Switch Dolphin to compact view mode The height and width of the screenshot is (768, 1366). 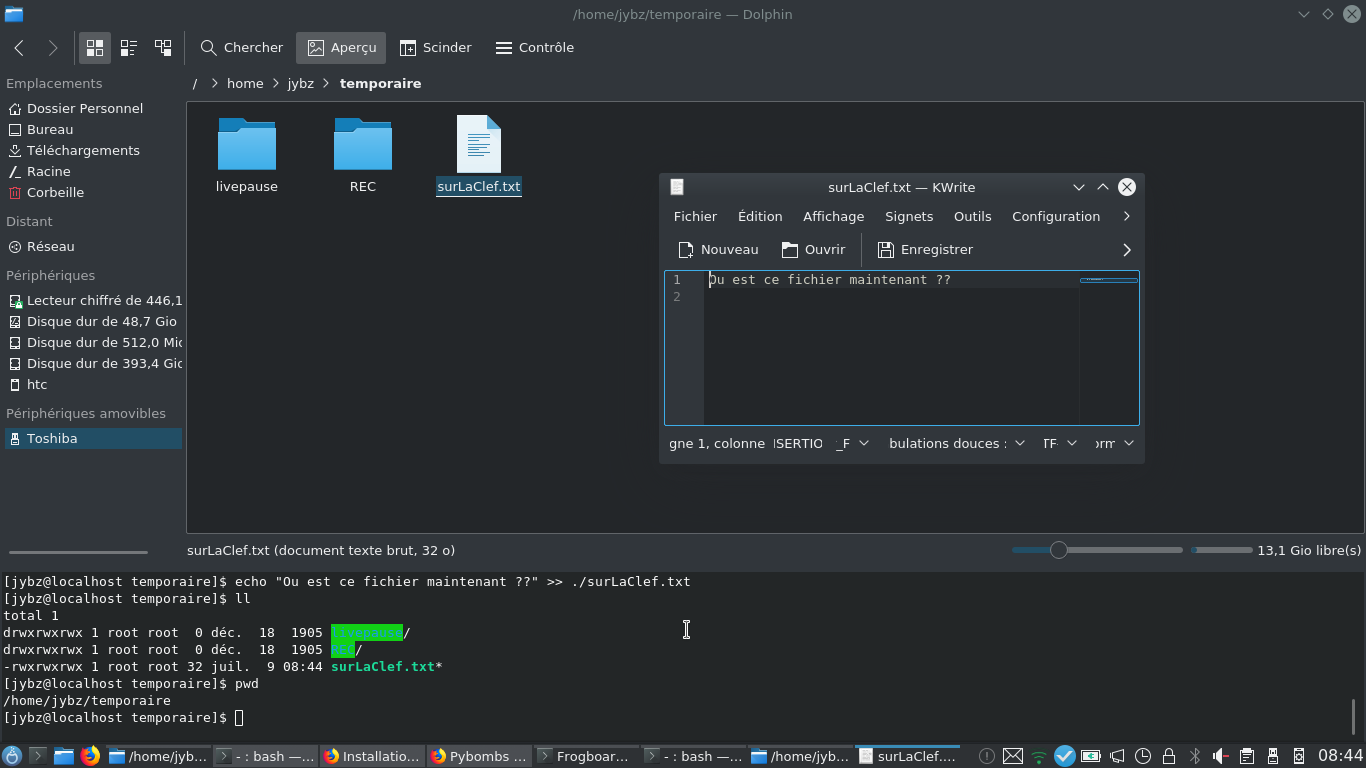click(129, 47)
